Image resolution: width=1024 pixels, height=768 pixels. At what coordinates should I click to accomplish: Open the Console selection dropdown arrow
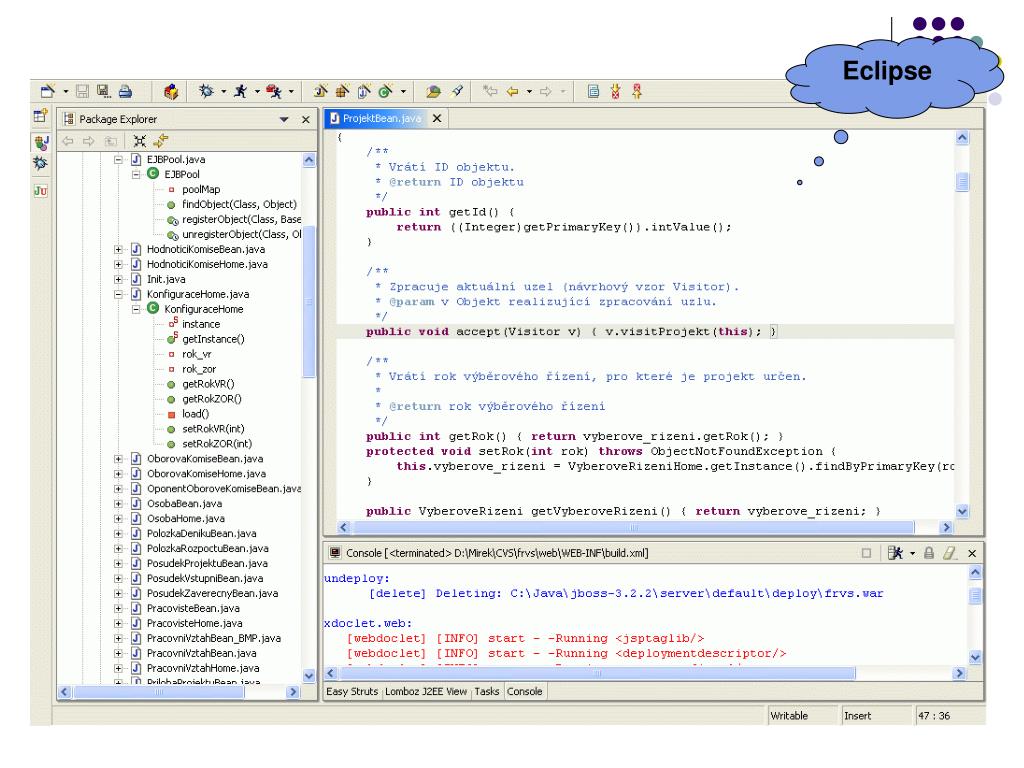[x=912, y=553]
